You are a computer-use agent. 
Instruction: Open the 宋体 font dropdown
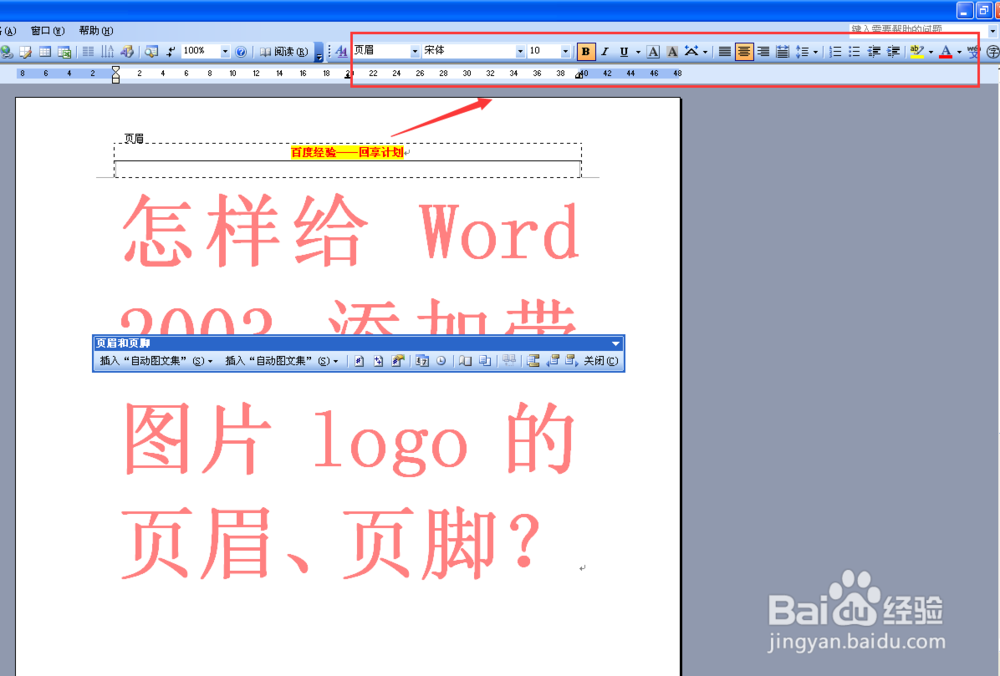tap(520, 50)
